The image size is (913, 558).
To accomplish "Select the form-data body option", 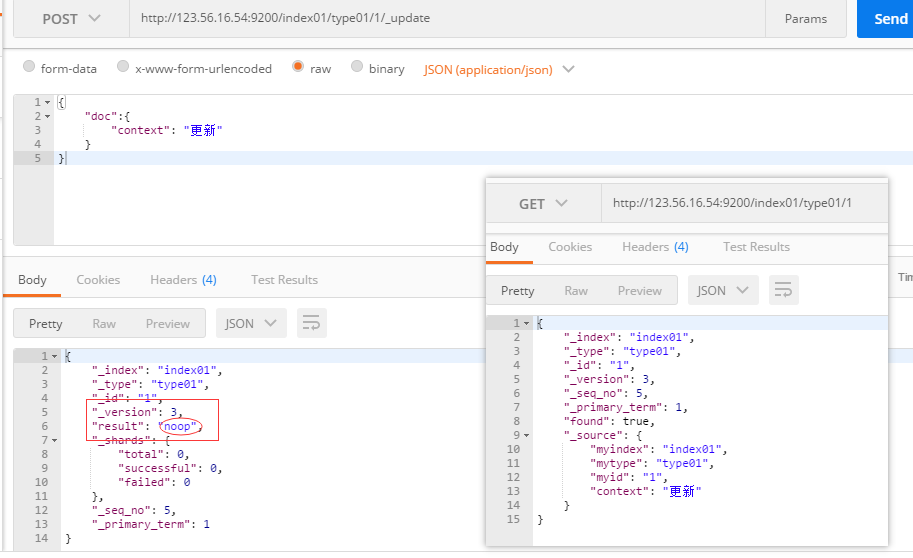I will coord(29,66).
